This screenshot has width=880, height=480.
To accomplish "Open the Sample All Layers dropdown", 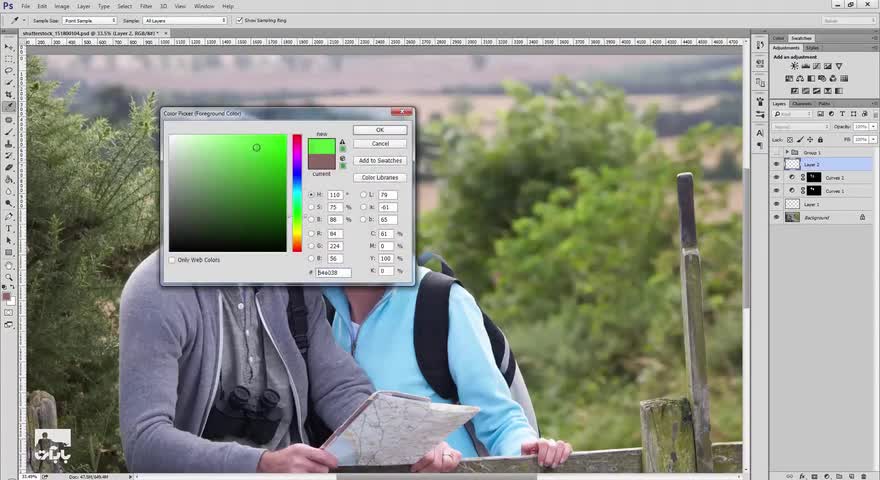I will click(185, 20).
